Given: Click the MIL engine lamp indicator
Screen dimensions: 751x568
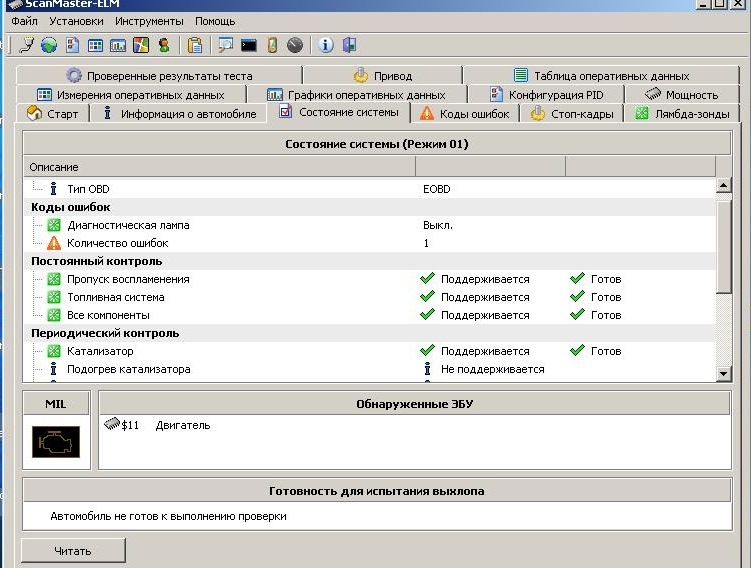Looking at the screenshot, I should tap(56, 441).
